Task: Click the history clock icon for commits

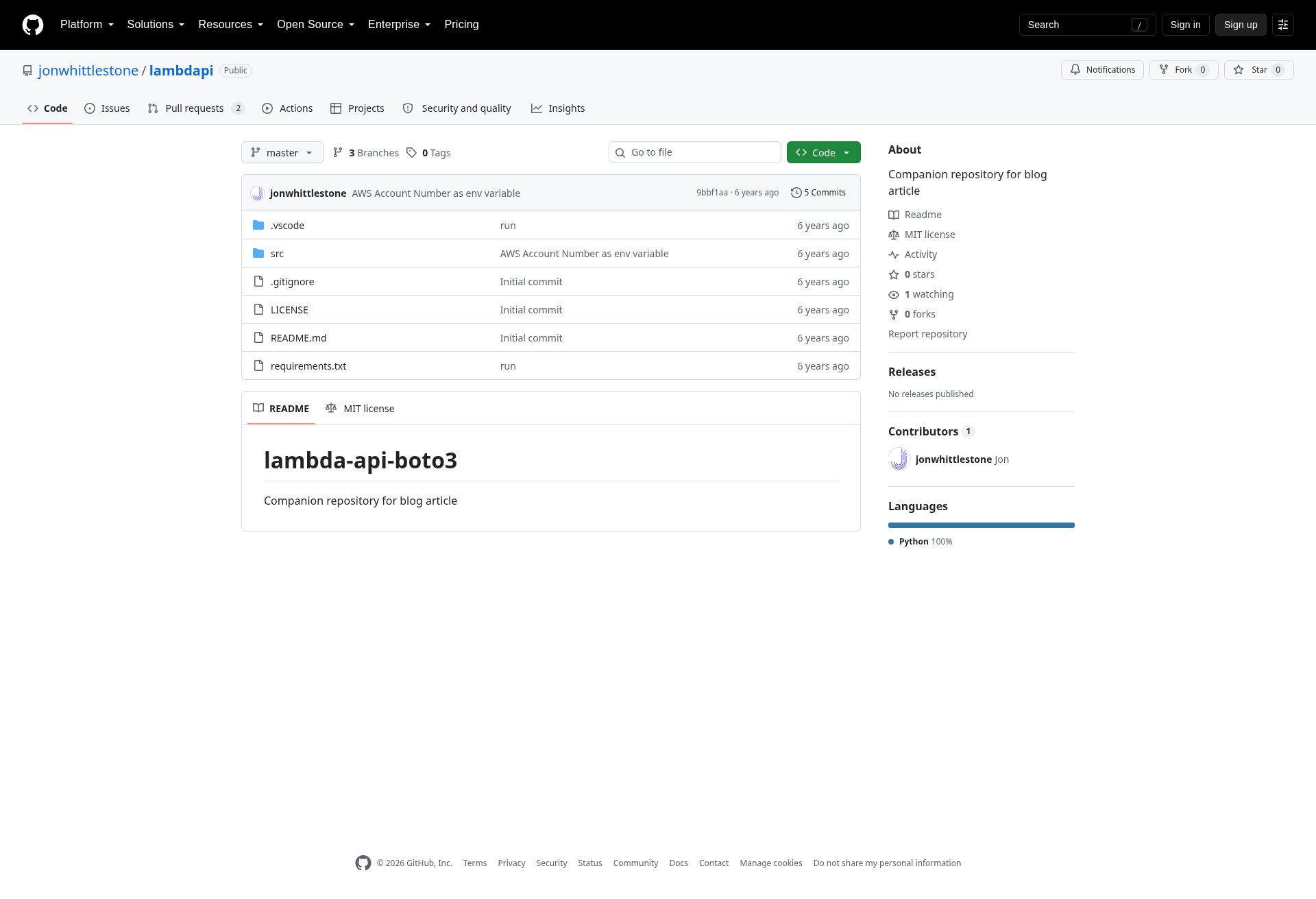Action: [x=796, y=193]
